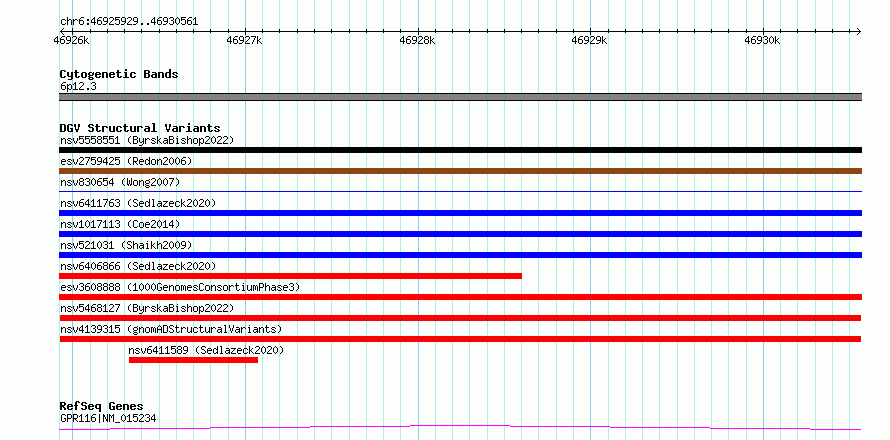This screenshot has width=890, height=440.
Task: Select the red bar under nsv4139315
Action: point(460,339)
